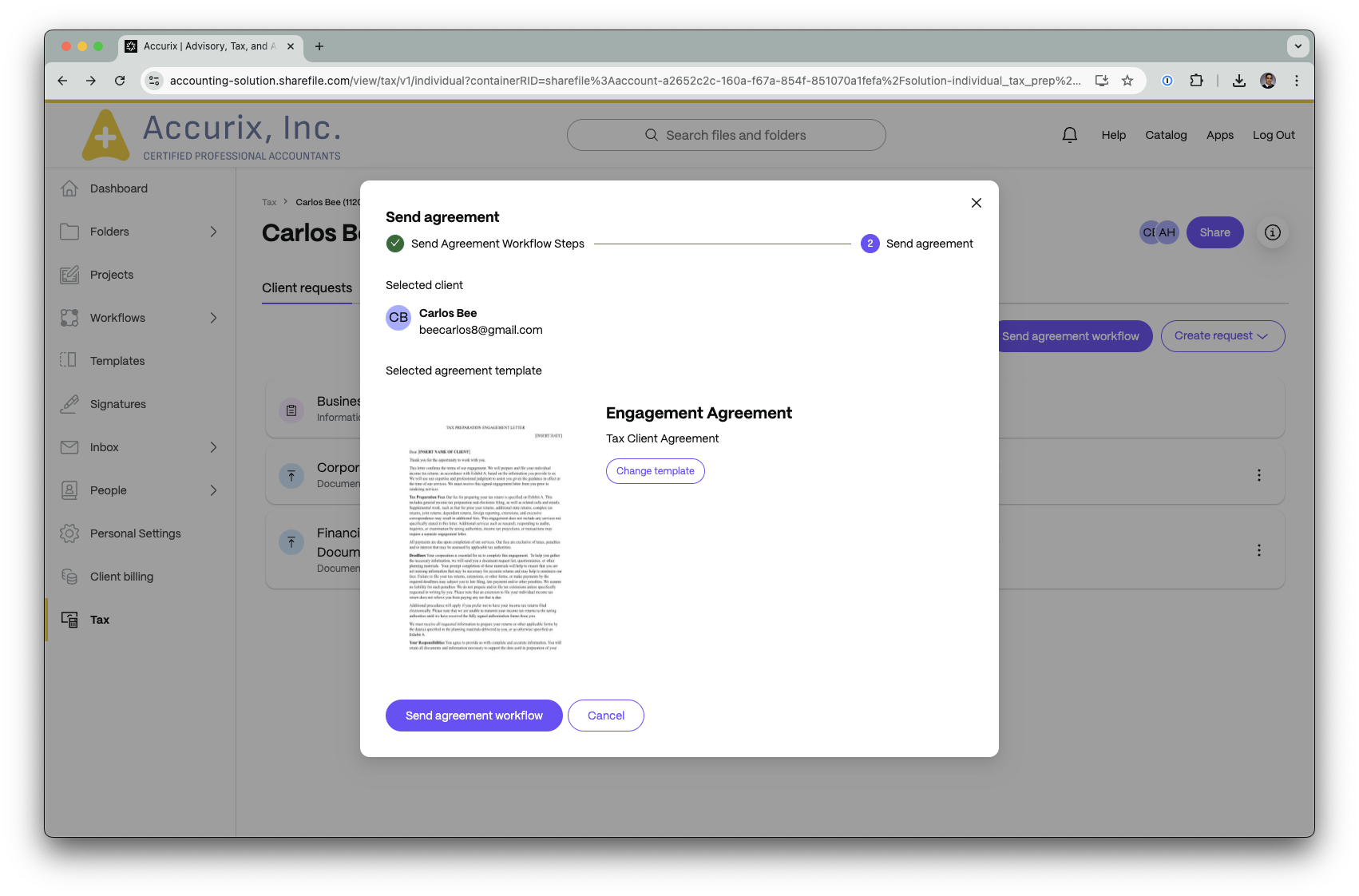Click the completed workflow steps checkmark
Viewport: 1359px width, 896px height.
[395, 244]
